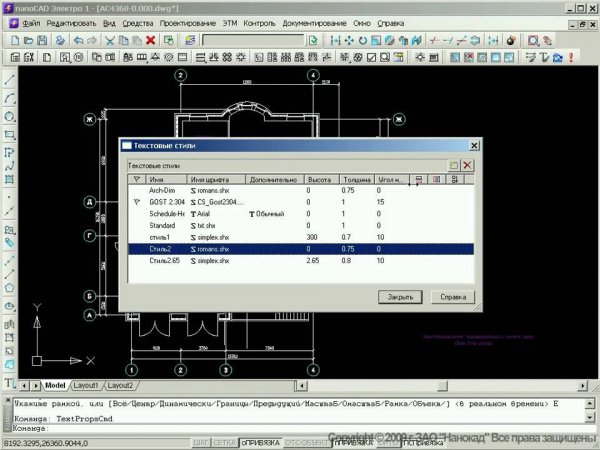
Task: Select the Standard text style row
Action: coord(301,225)
